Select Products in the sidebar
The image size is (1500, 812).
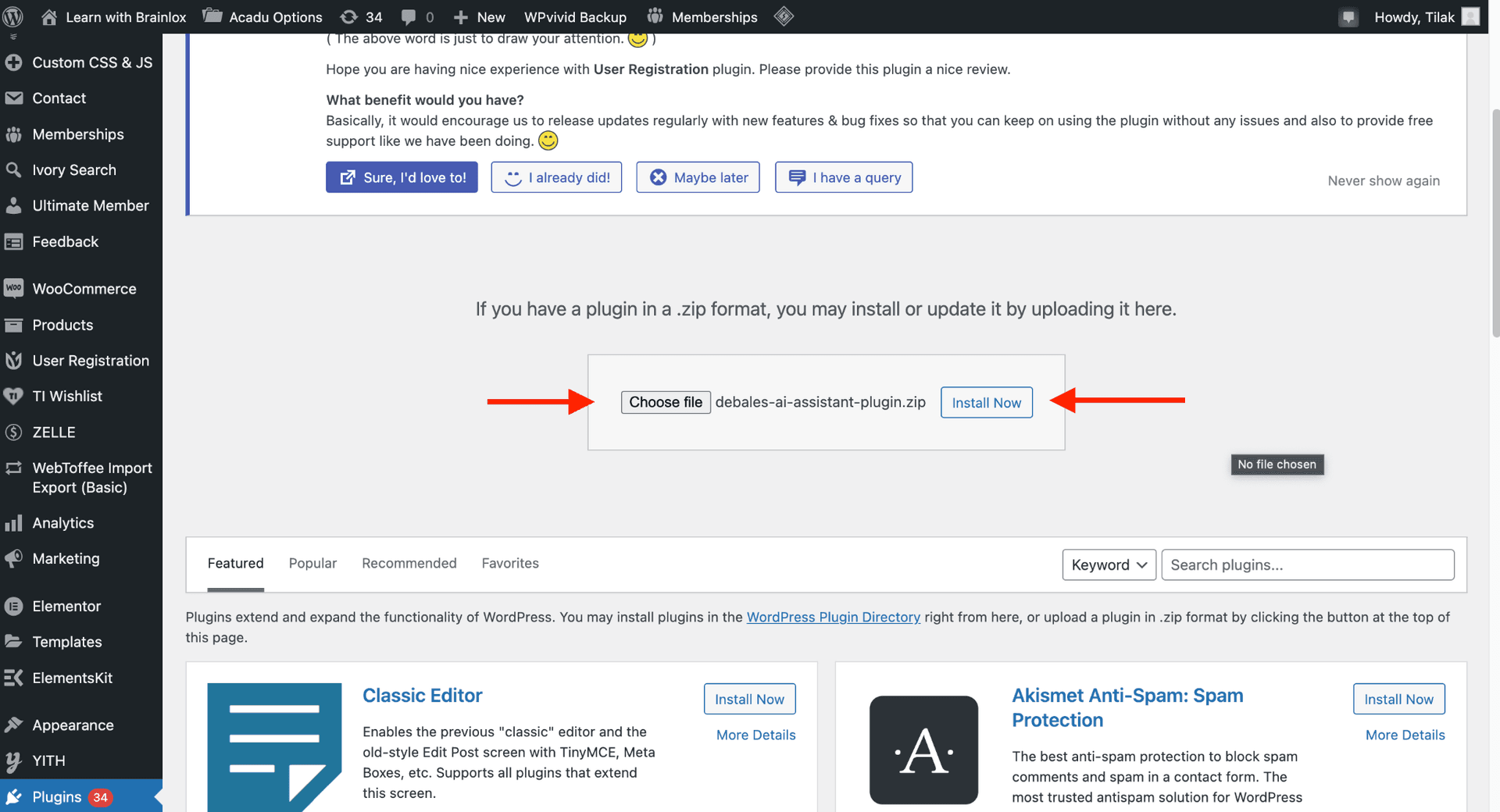62,325
